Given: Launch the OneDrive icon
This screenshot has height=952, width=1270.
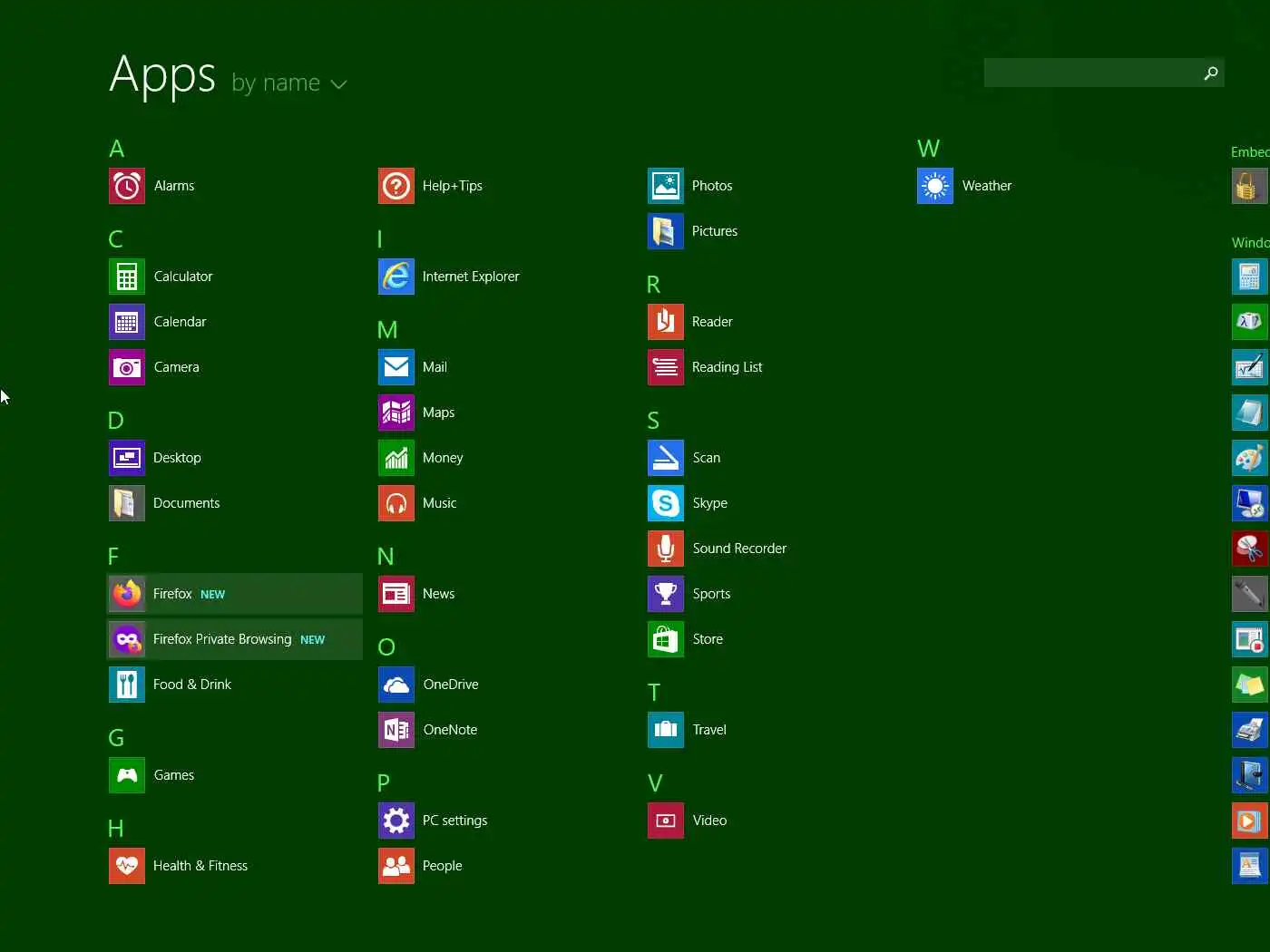Looking at the screenshot, I should point(396,685).
